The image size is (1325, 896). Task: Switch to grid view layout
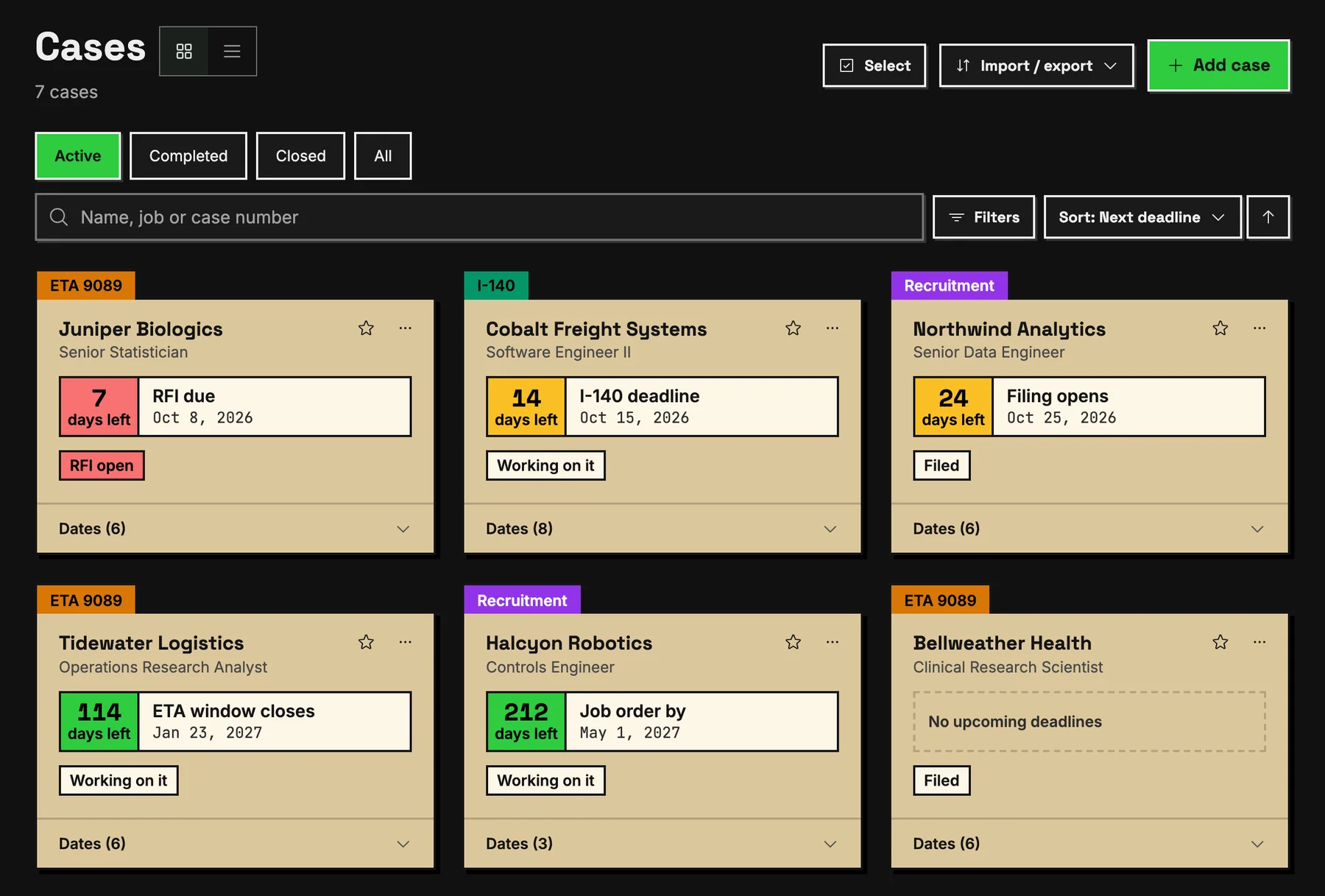[x=184, y=52]
